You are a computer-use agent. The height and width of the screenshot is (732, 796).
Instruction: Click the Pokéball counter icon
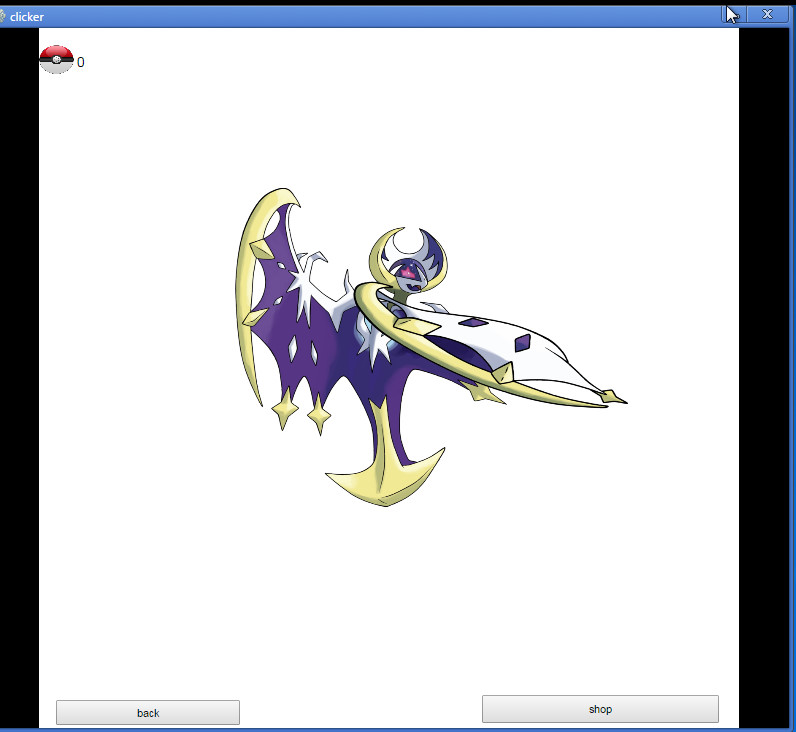pos(56,59)
